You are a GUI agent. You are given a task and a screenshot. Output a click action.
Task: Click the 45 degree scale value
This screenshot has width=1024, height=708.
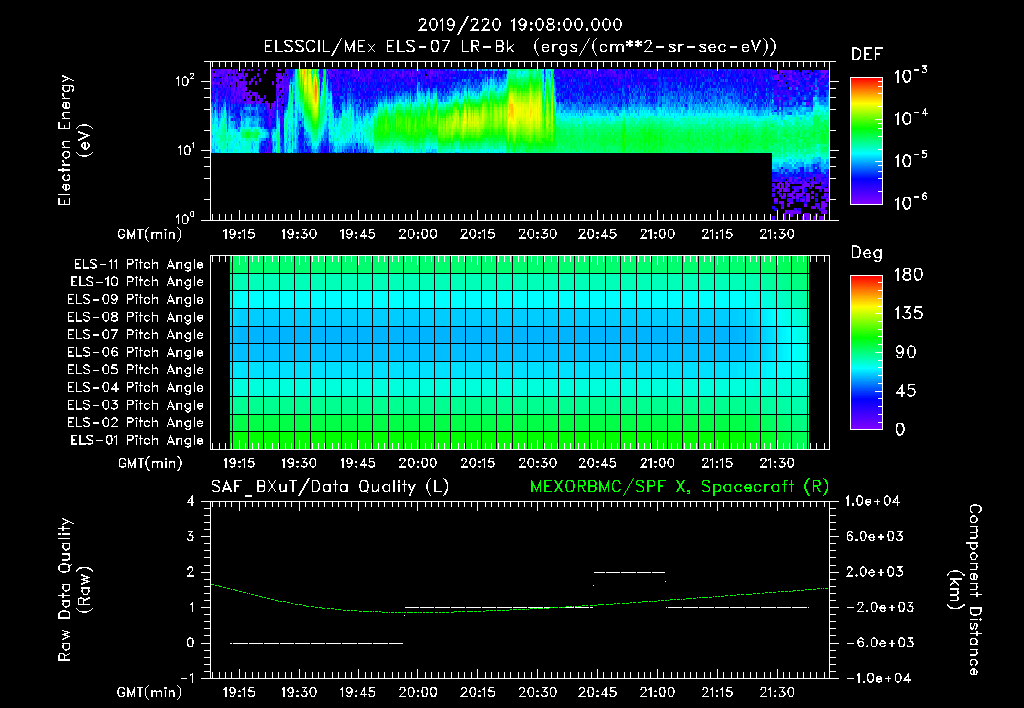[x=905, y=391]
